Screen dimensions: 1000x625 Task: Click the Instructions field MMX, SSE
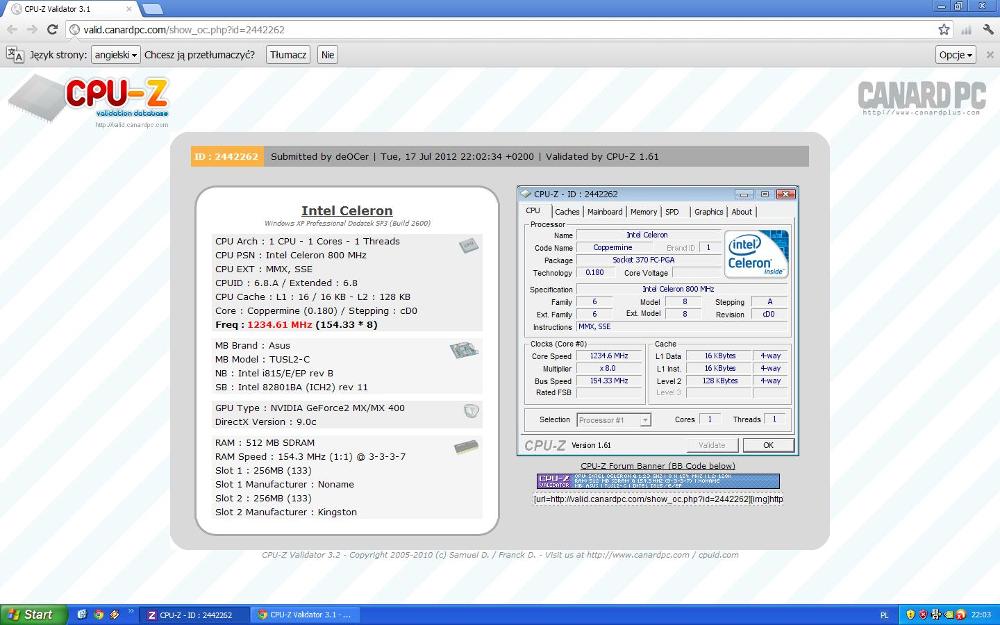pos(683,327)
